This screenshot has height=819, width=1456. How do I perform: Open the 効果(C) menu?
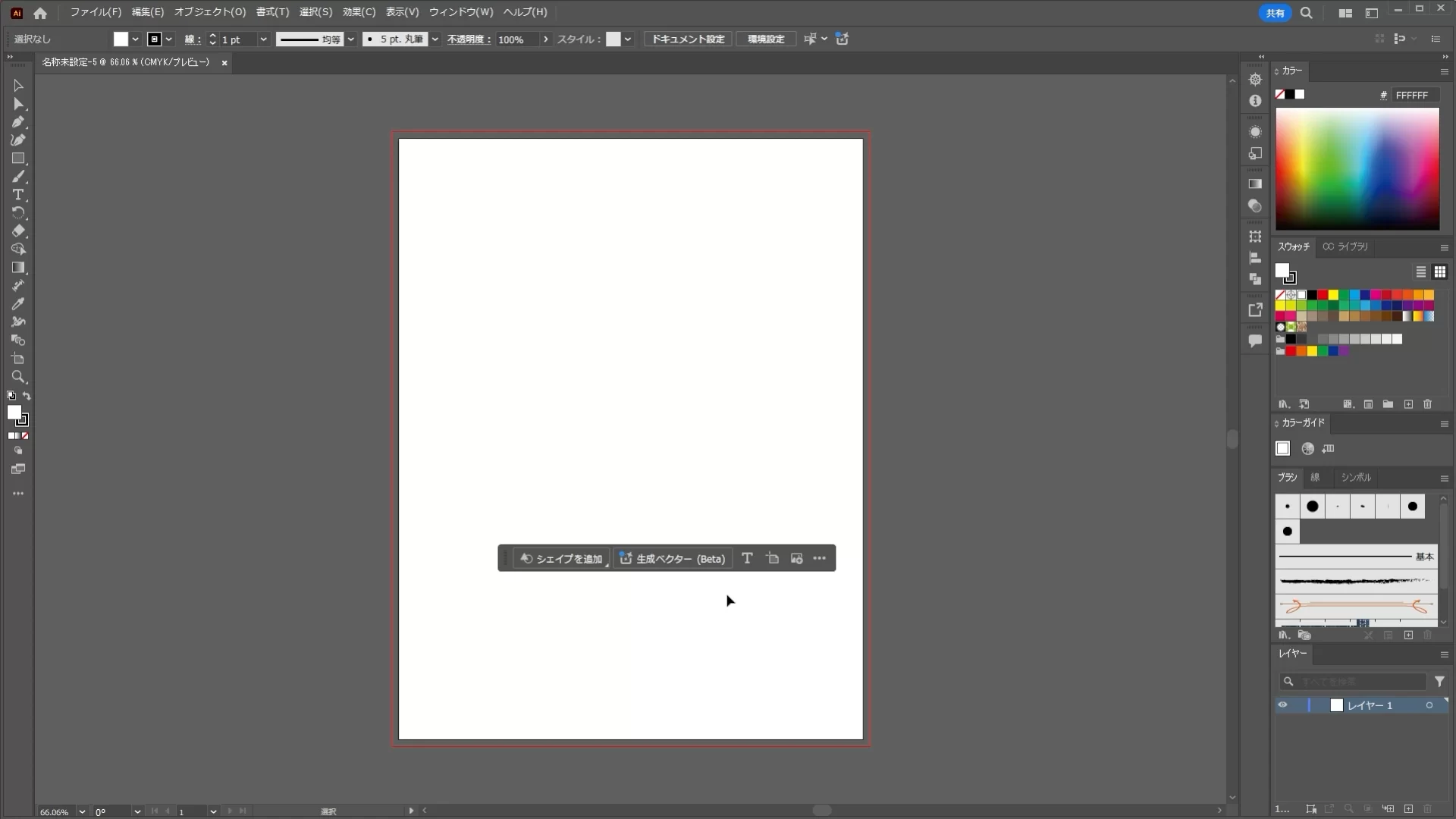coord(359,12)
